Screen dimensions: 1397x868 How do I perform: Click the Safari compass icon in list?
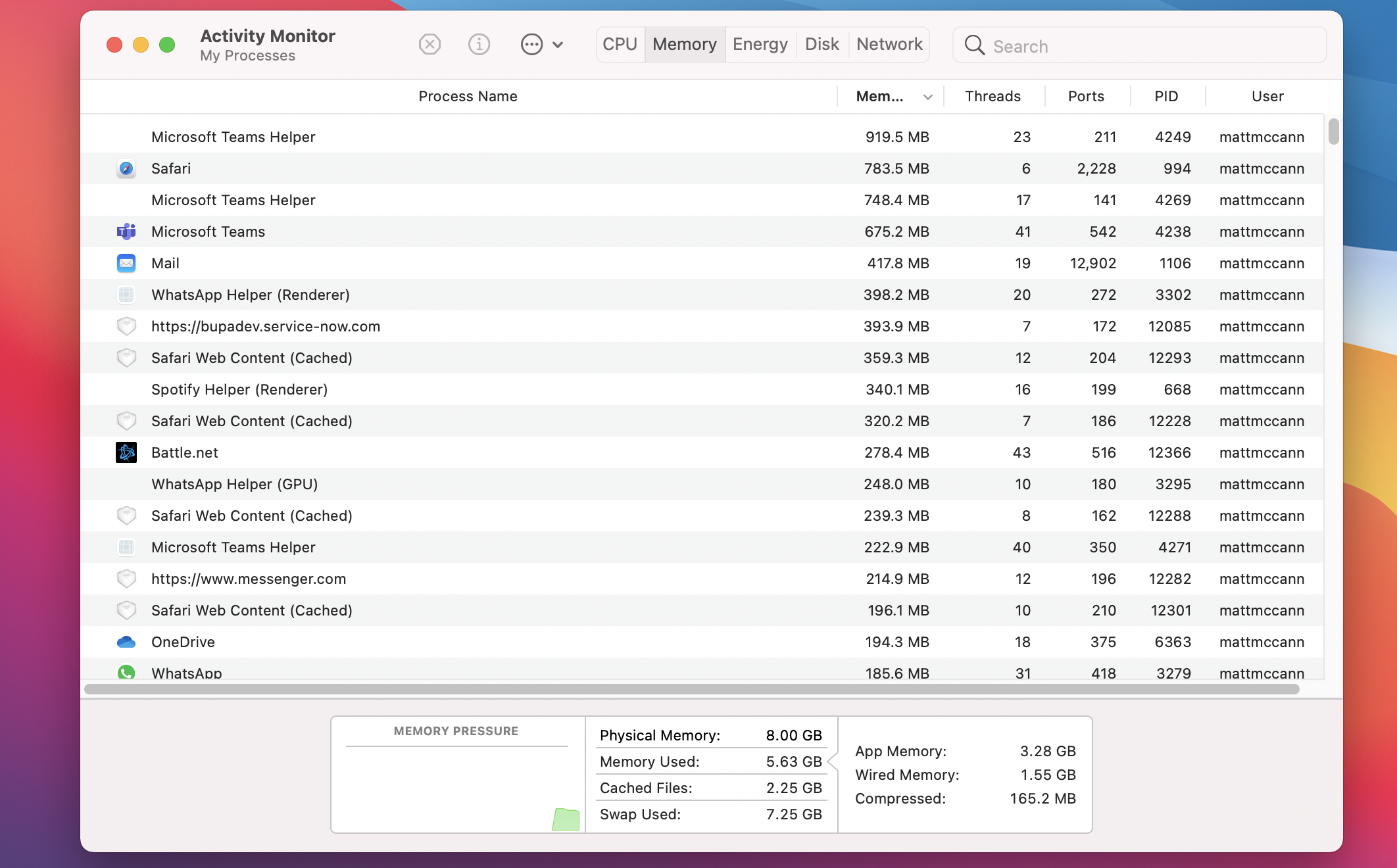click(126, 169)
